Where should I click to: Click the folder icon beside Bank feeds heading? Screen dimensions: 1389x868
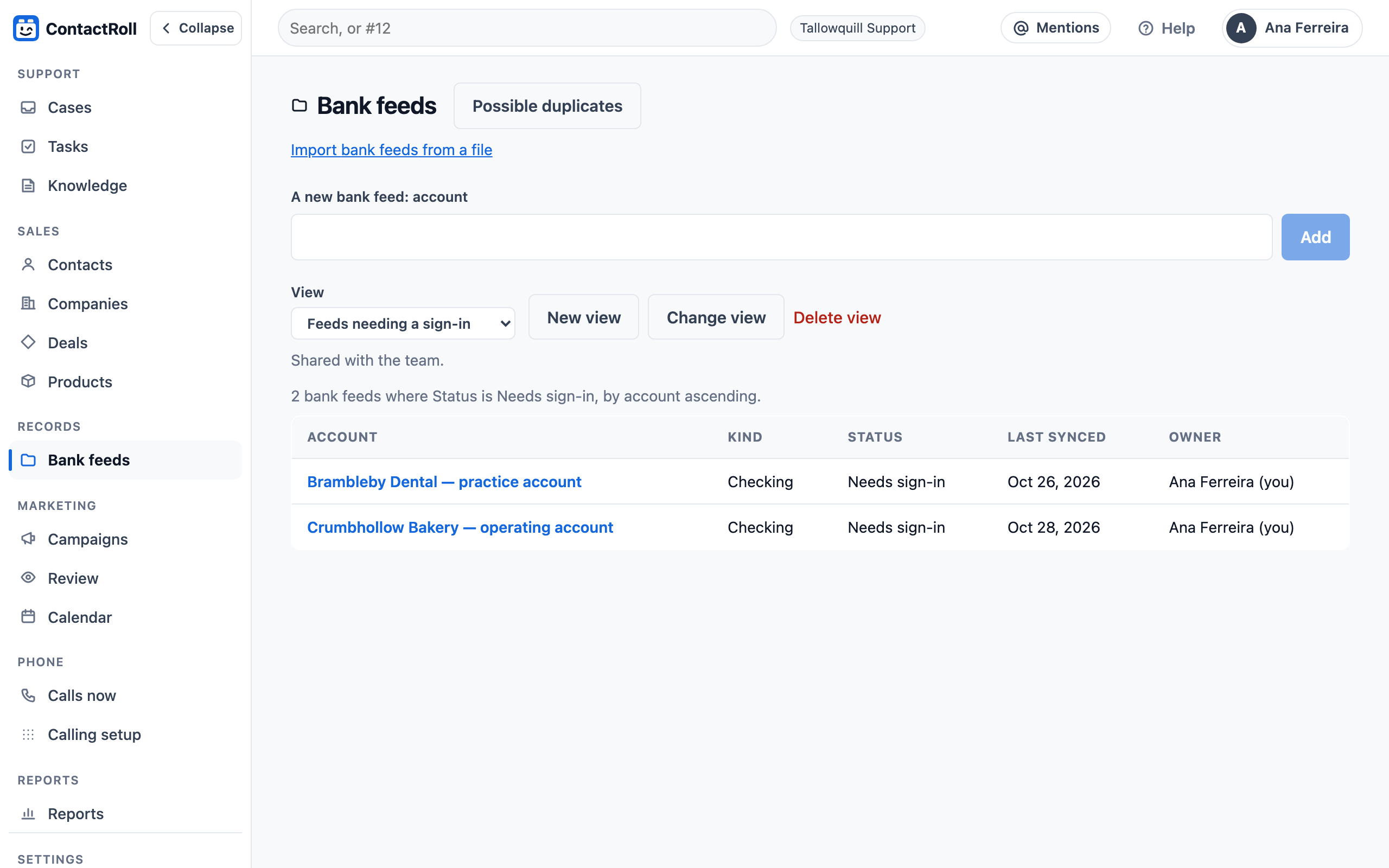tap(299, 106)
